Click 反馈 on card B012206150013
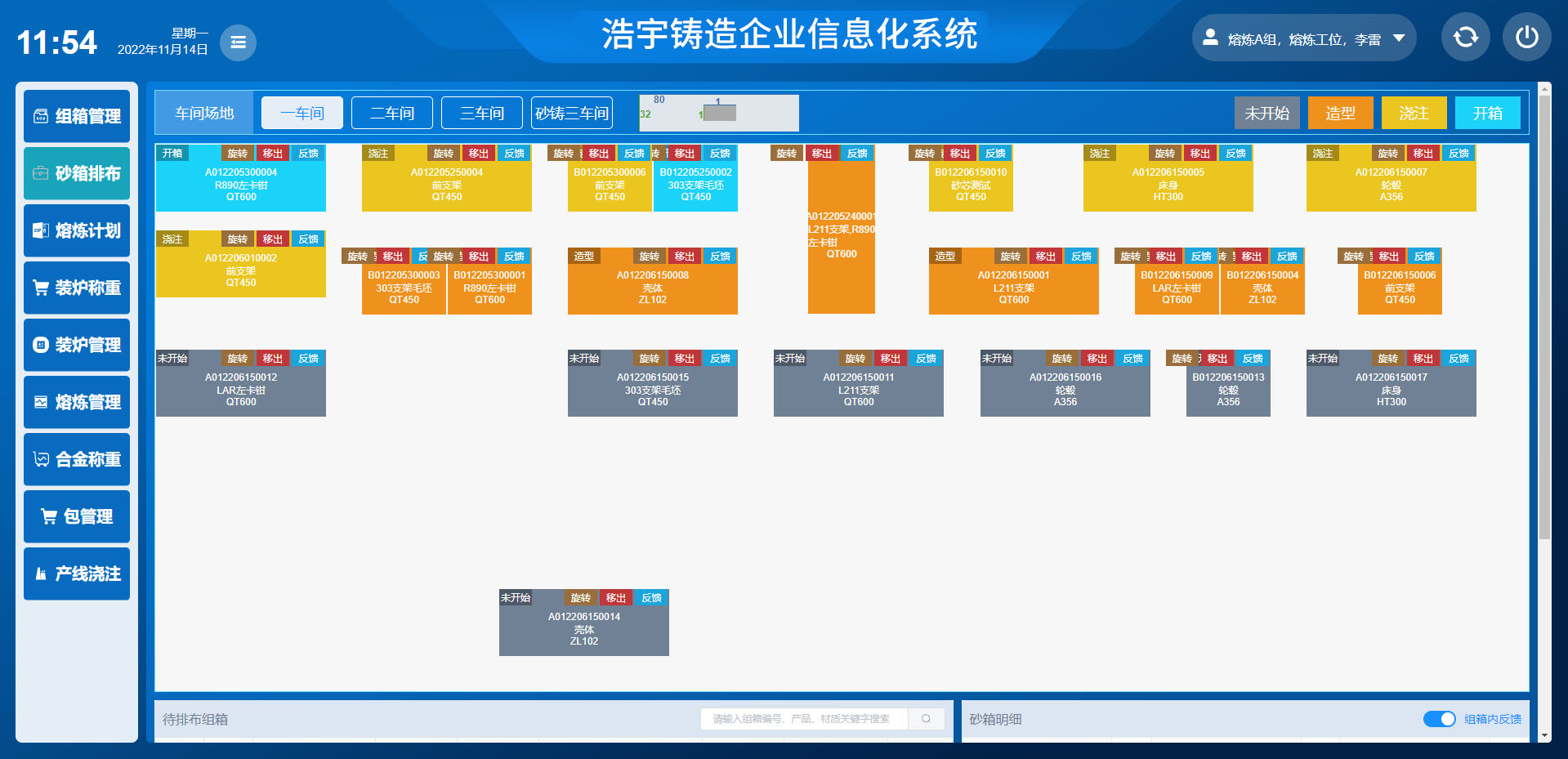The width and height of the screenshot is (1568, 759). click(1253, 358)
